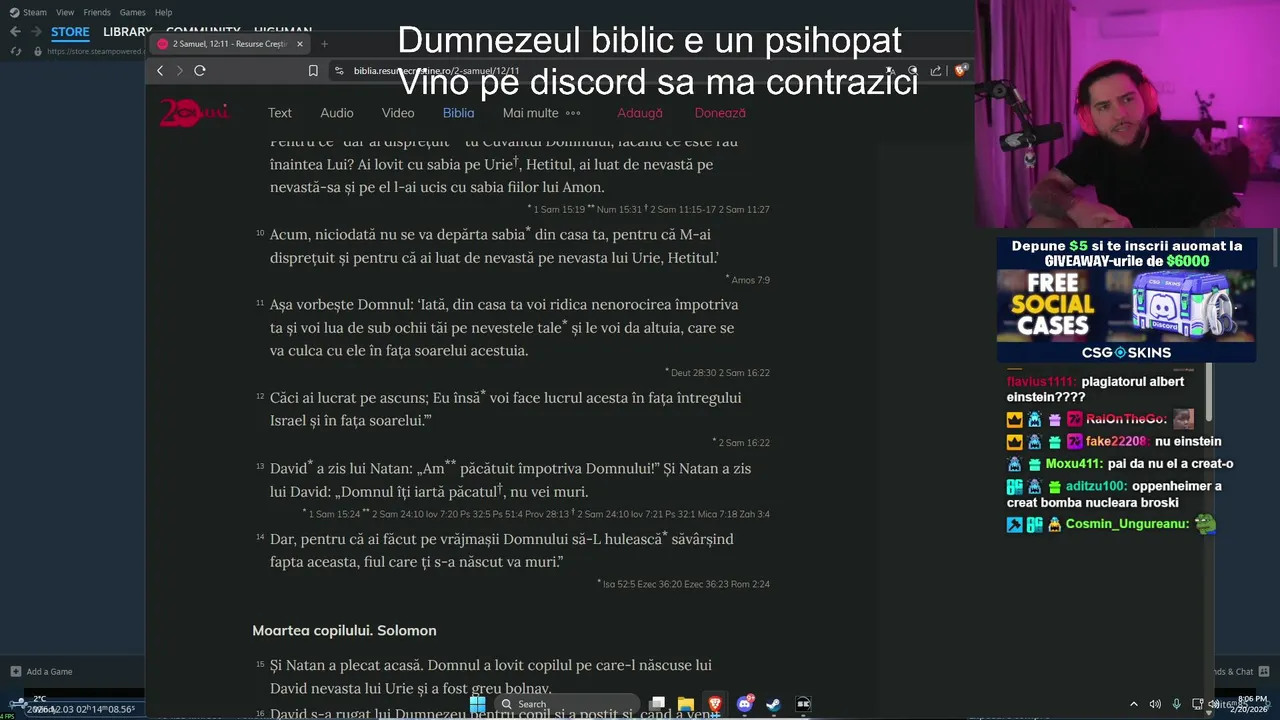Open Steam from the taskbar
The image size is (1280, 720).
pos(773,704)
